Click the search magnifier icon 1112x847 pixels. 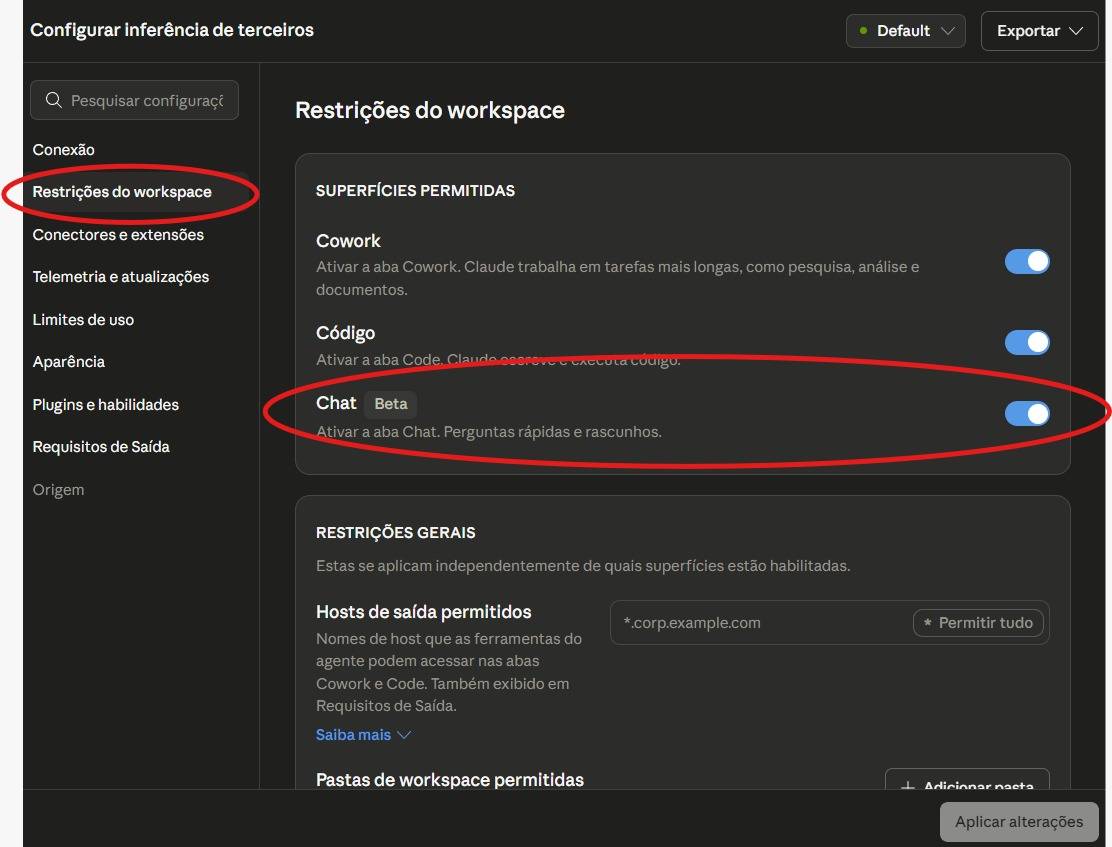pos(53,100)
